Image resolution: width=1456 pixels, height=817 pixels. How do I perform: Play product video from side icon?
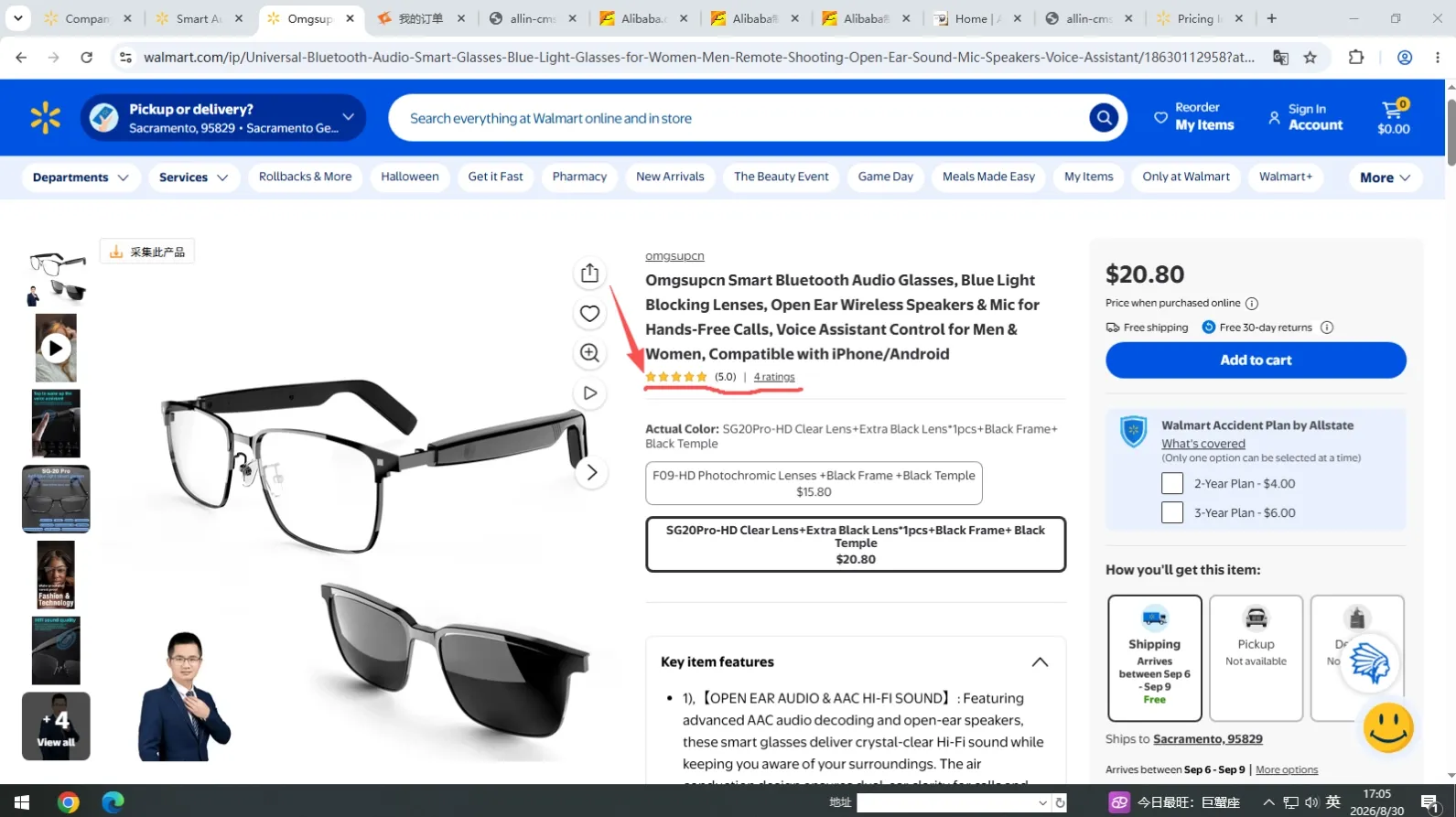coord(589,393)
